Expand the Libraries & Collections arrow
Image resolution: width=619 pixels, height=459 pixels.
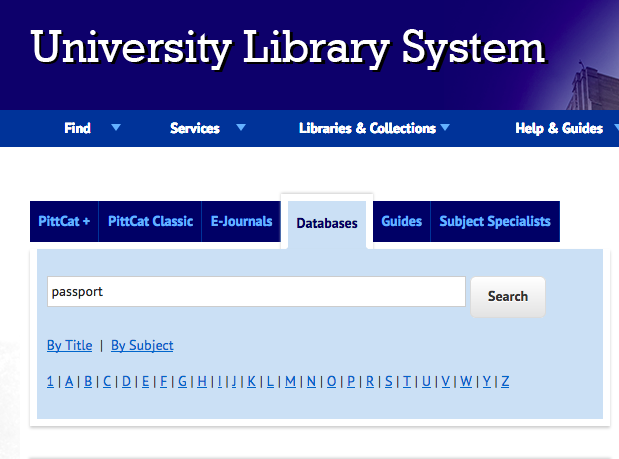(x=445, y=127)
